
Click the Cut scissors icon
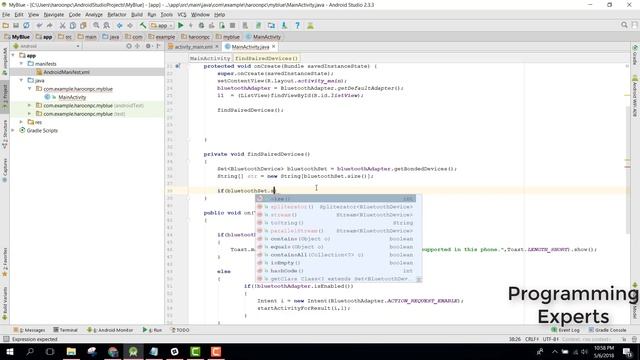pyautogui.click(x=62, y=25)
